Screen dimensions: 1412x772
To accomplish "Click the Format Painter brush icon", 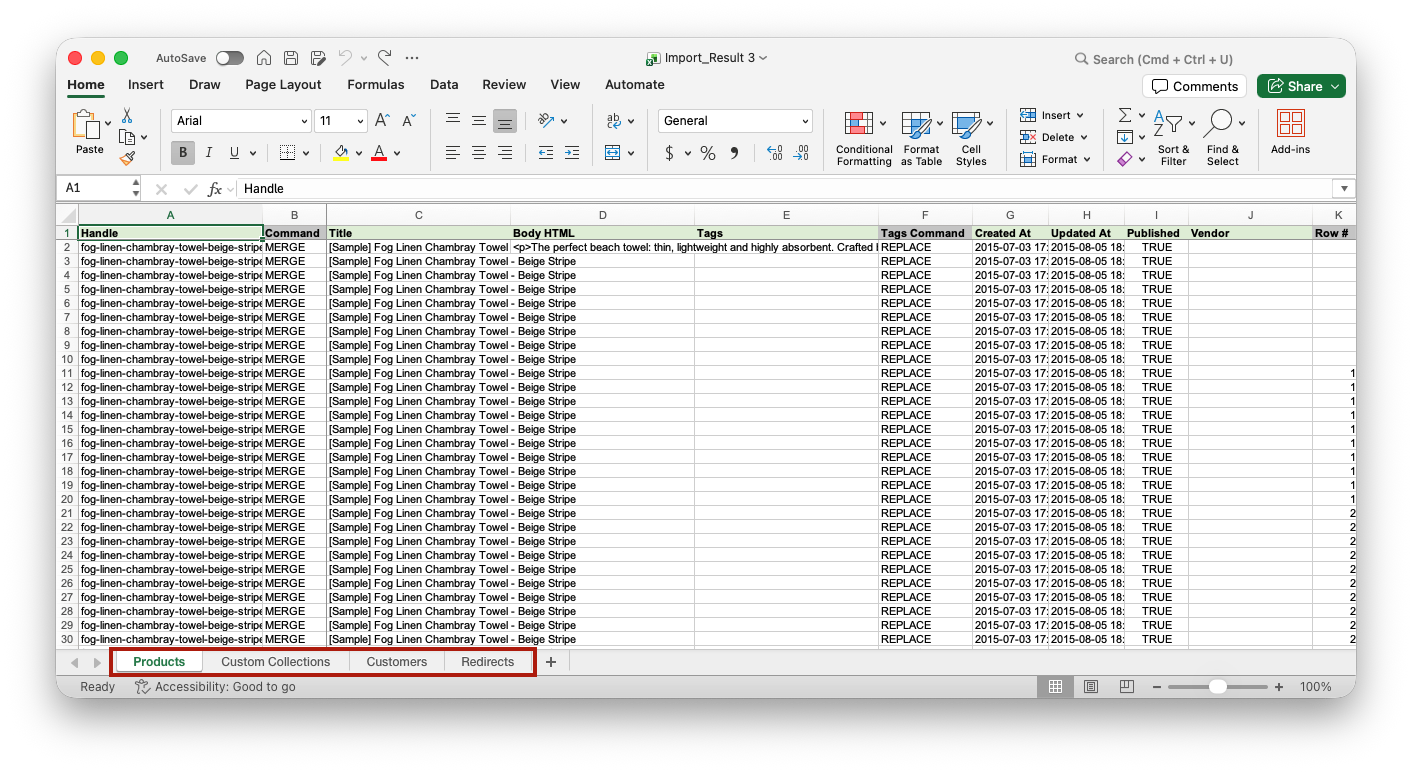I will point(127,158).
